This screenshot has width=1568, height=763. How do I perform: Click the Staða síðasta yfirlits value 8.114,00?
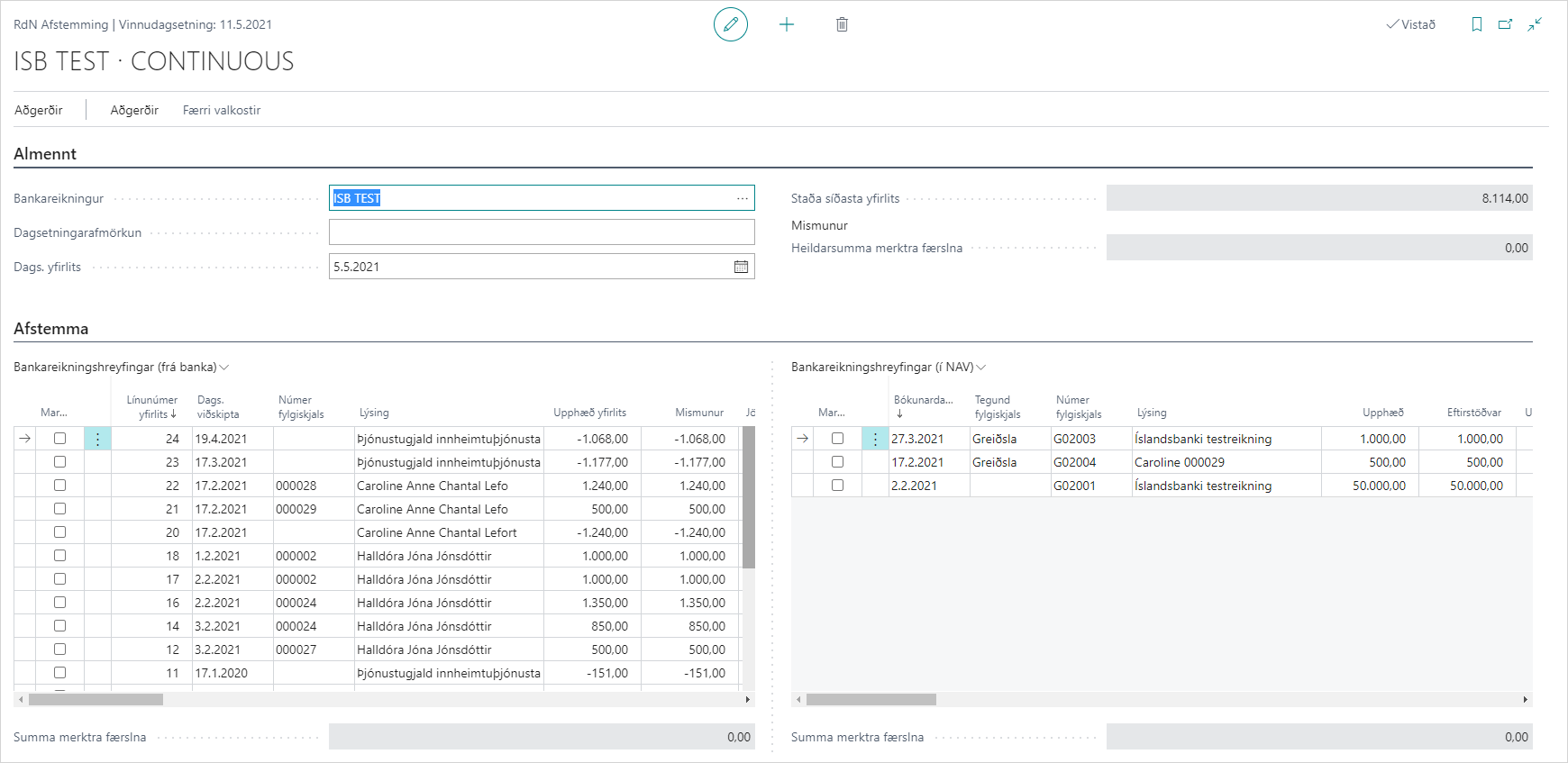1319,198
